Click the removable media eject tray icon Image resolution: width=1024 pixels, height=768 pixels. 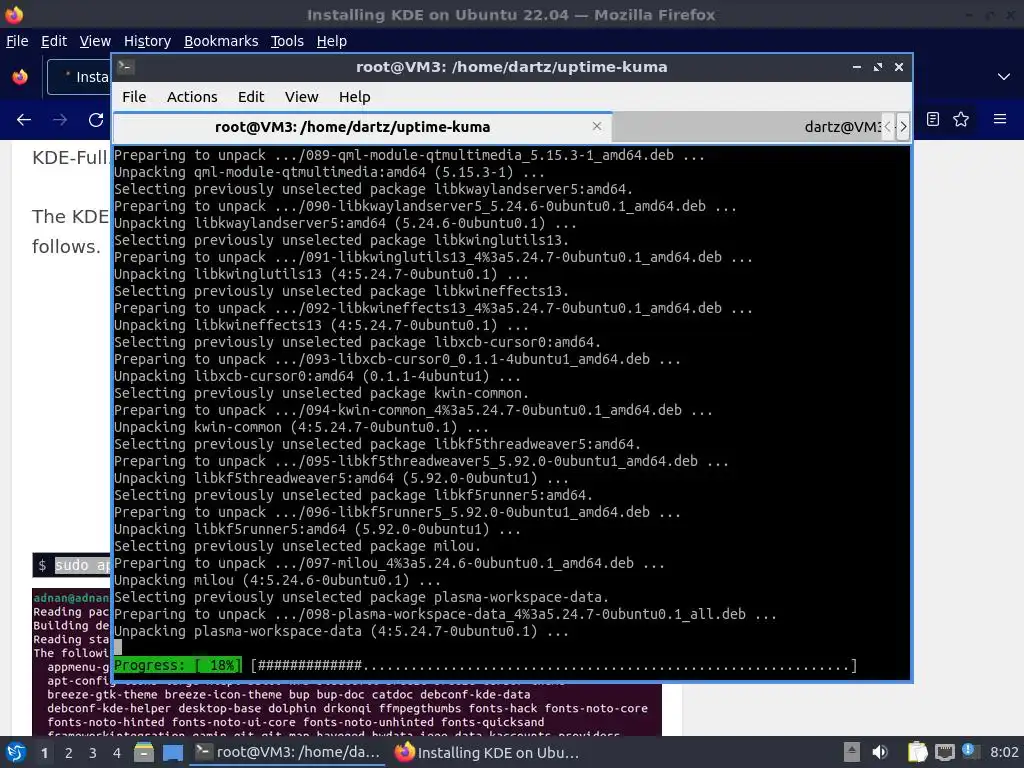point(851,752)
